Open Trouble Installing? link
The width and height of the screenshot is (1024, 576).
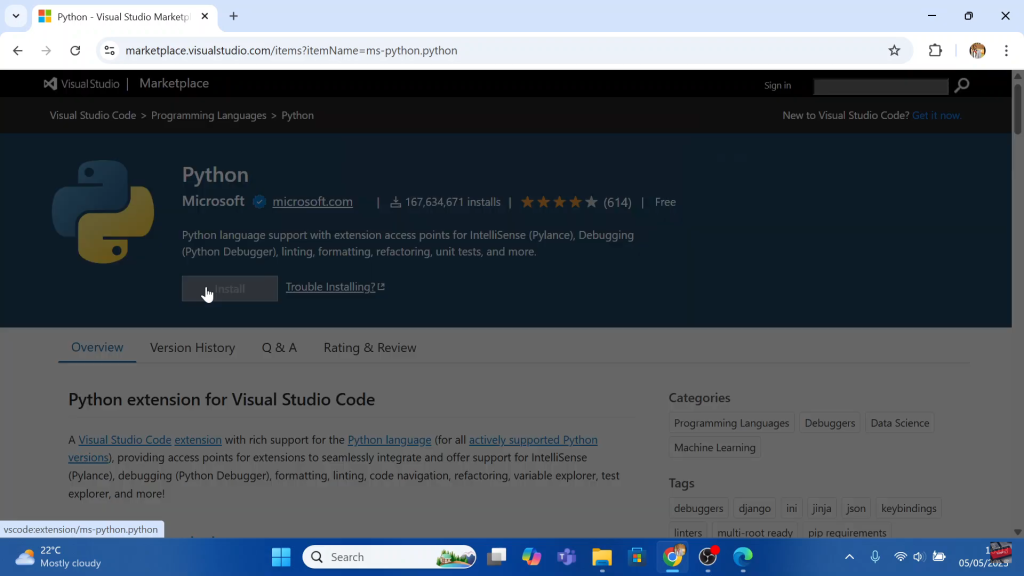[335, 287]
